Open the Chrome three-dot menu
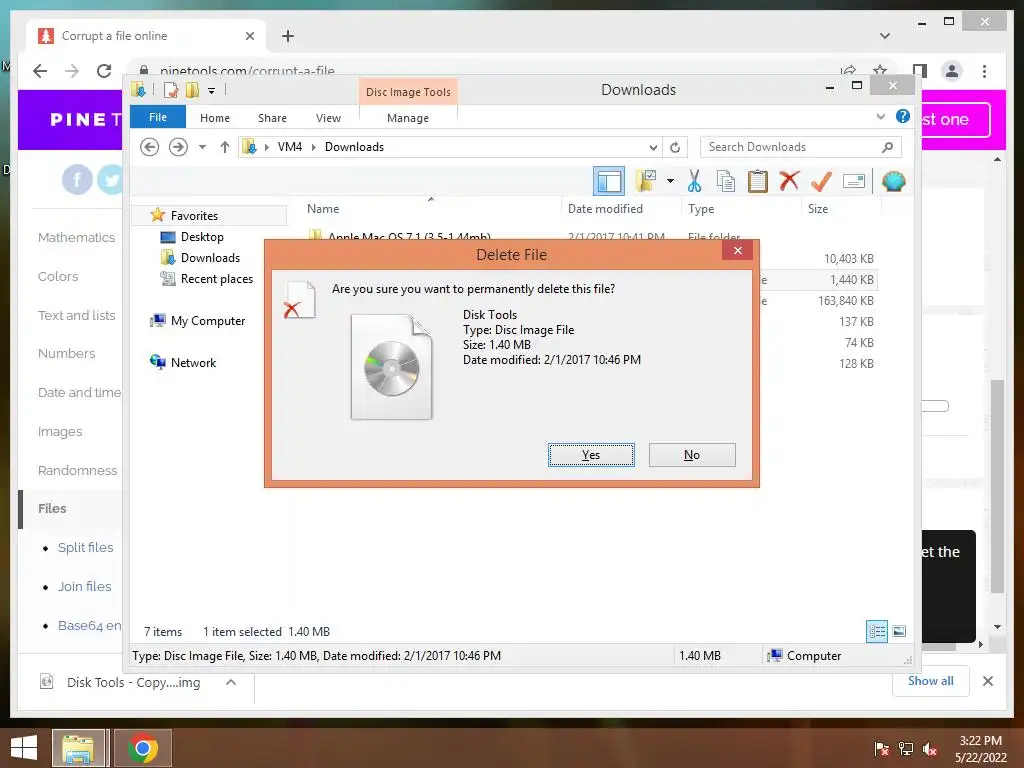Image resolution: width=1024 pixels, height=768 pixels. coord(984,71)
